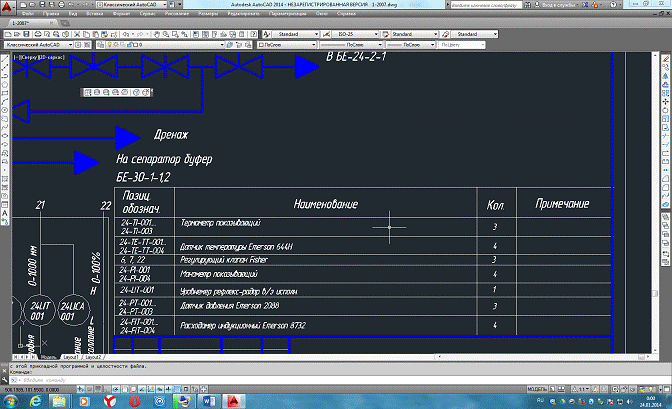The image size is (672, 409).
Task: Click the AutoCAD application logo button
Action: pos(9,6)
